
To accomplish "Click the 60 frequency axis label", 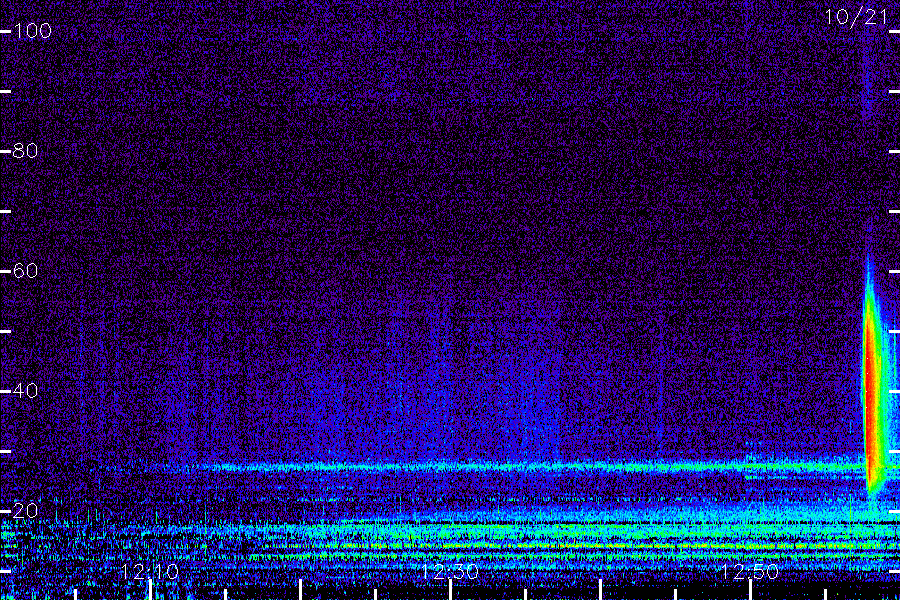I will click(x=25, y=271).
